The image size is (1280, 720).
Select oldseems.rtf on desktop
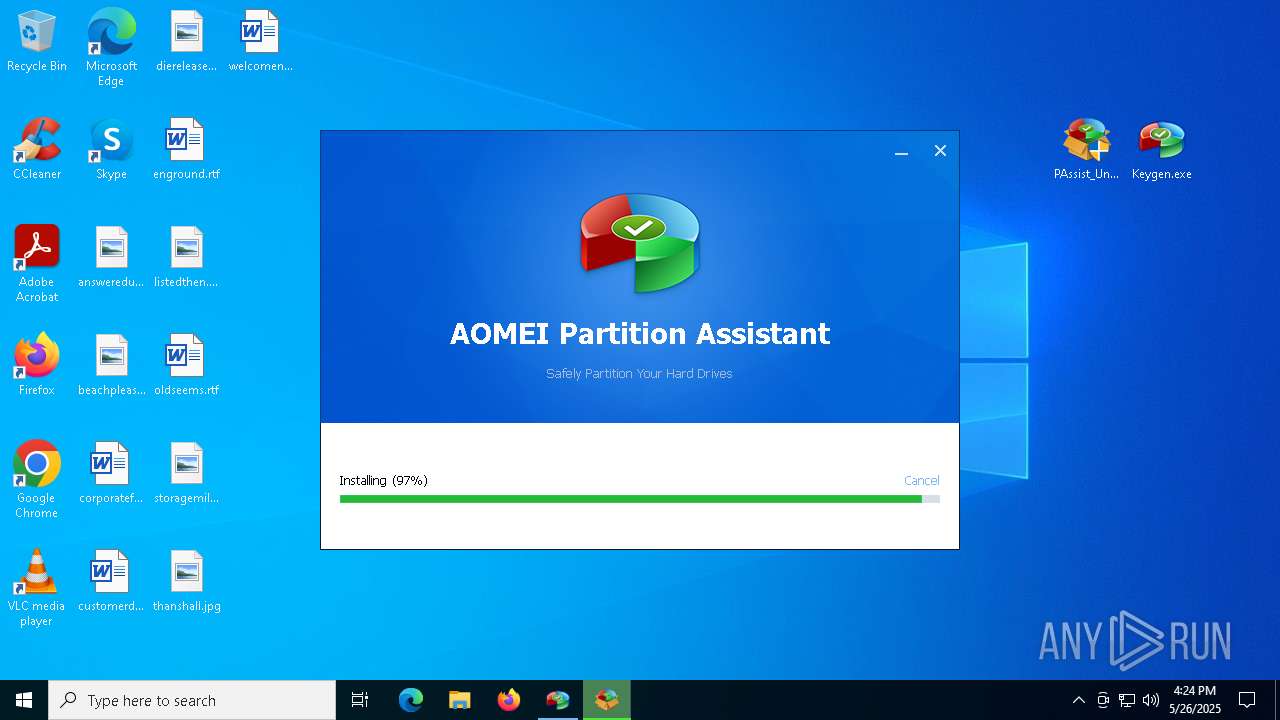(x=186, y=366)
